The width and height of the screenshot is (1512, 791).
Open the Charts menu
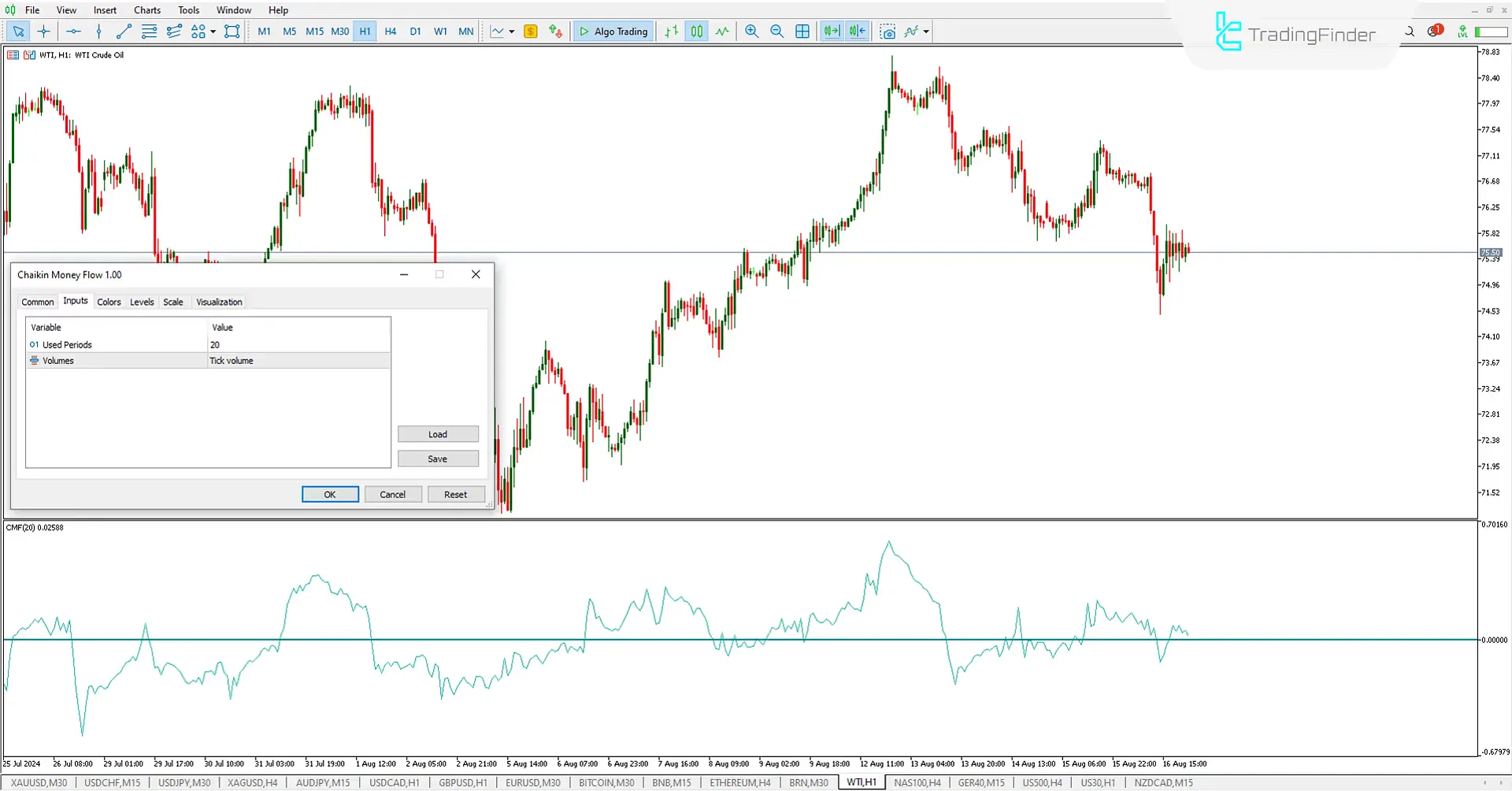point(147,9)
